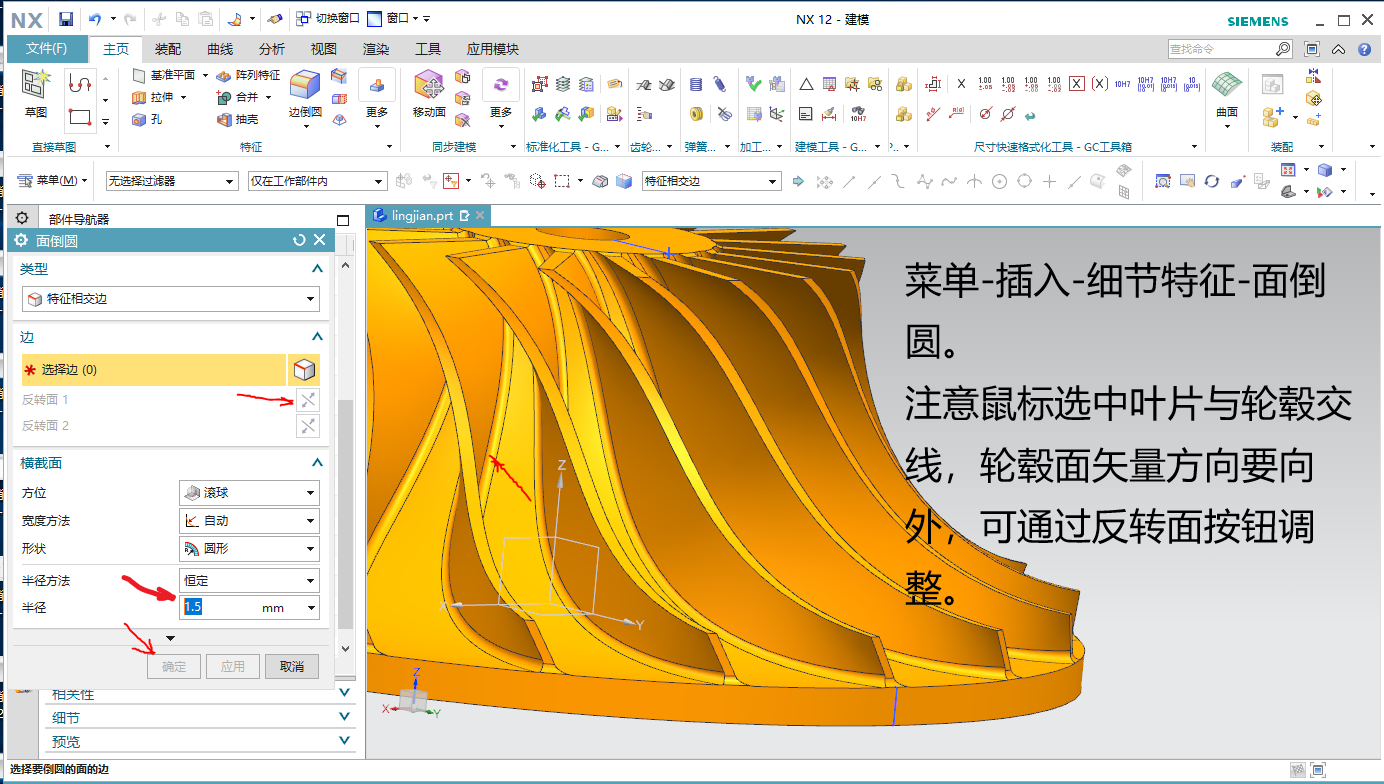Screen dimensions: 1384x784
Task: Open the 方位 滚球 dropdown
Action: coord(249,493)
